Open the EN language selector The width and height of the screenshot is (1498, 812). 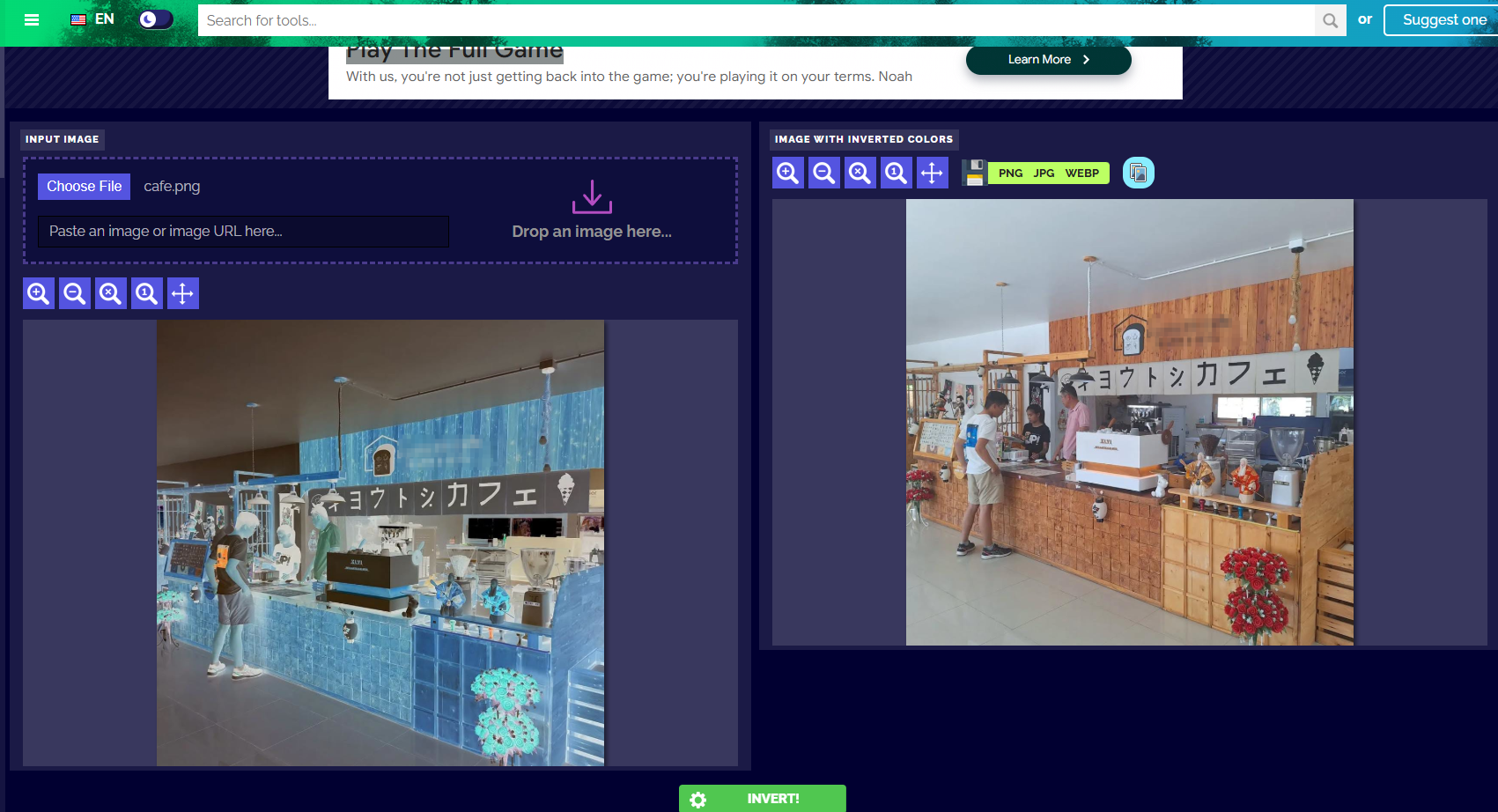[92, 19]
